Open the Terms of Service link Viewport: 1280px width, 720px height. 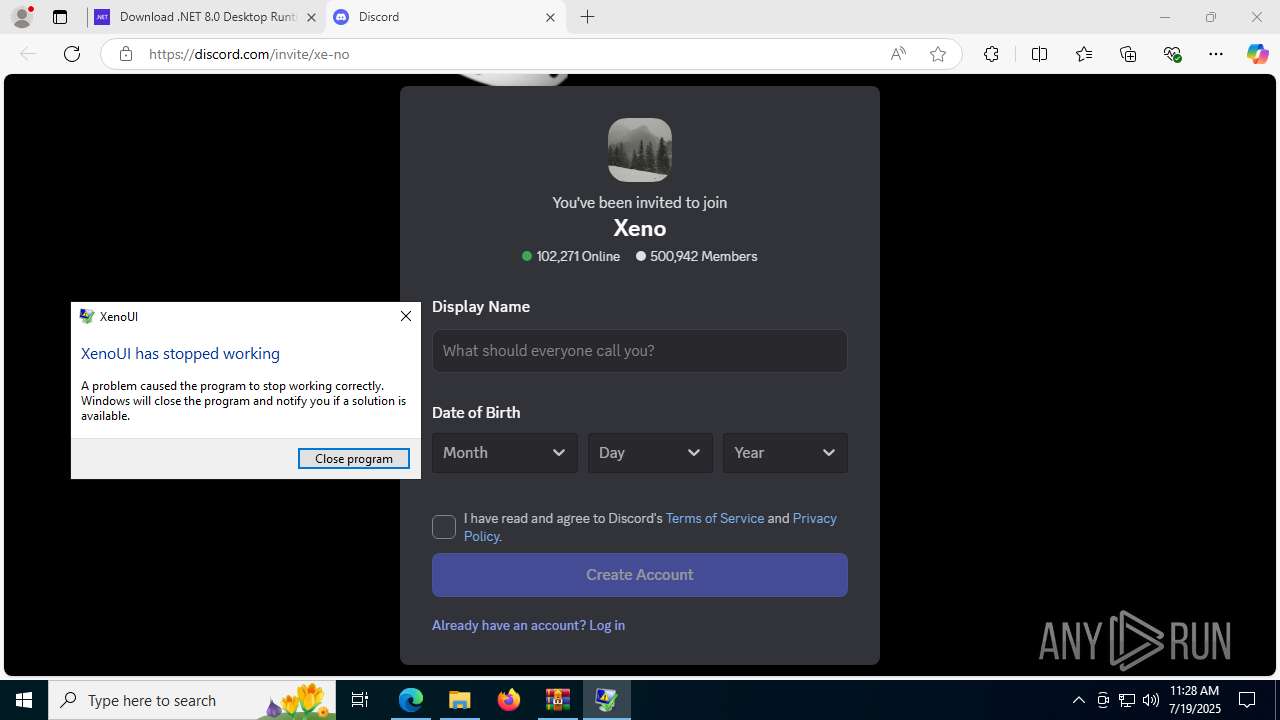point(715,518)
